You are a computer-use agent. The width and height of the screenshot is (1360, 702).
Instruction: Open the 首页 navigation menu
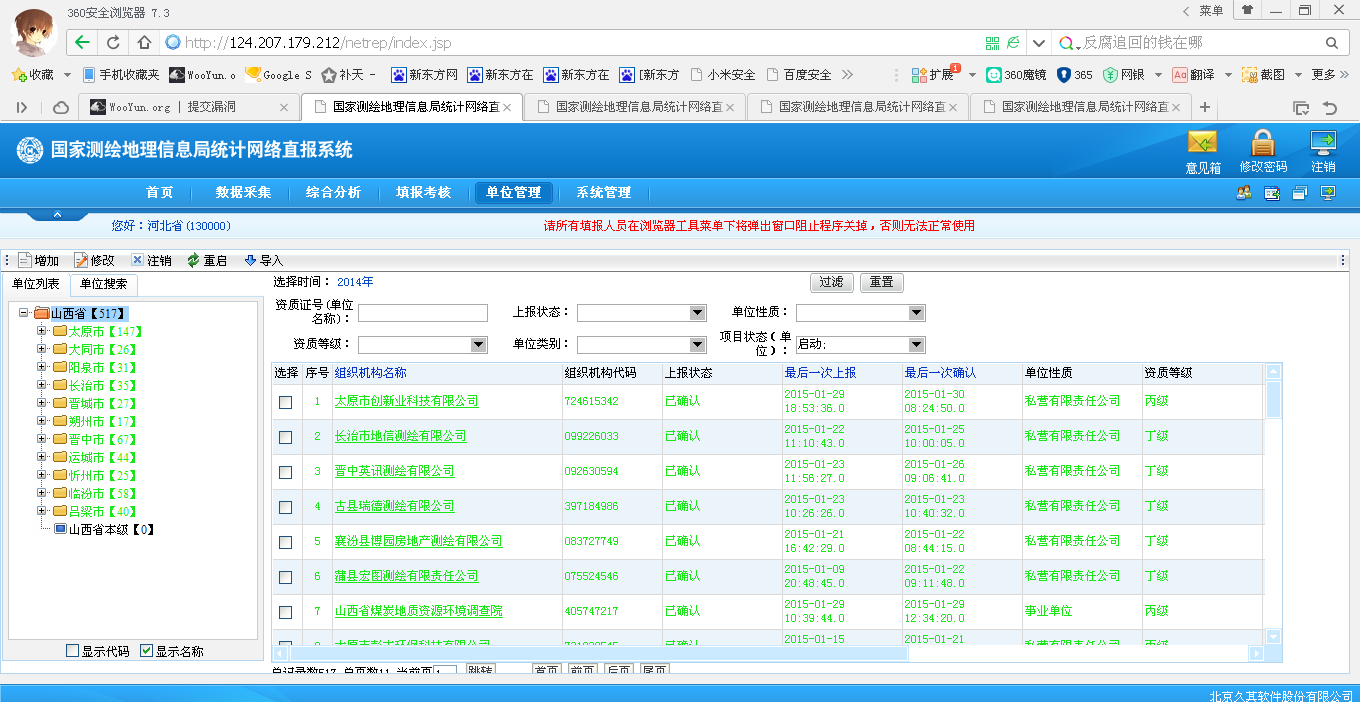159,193
